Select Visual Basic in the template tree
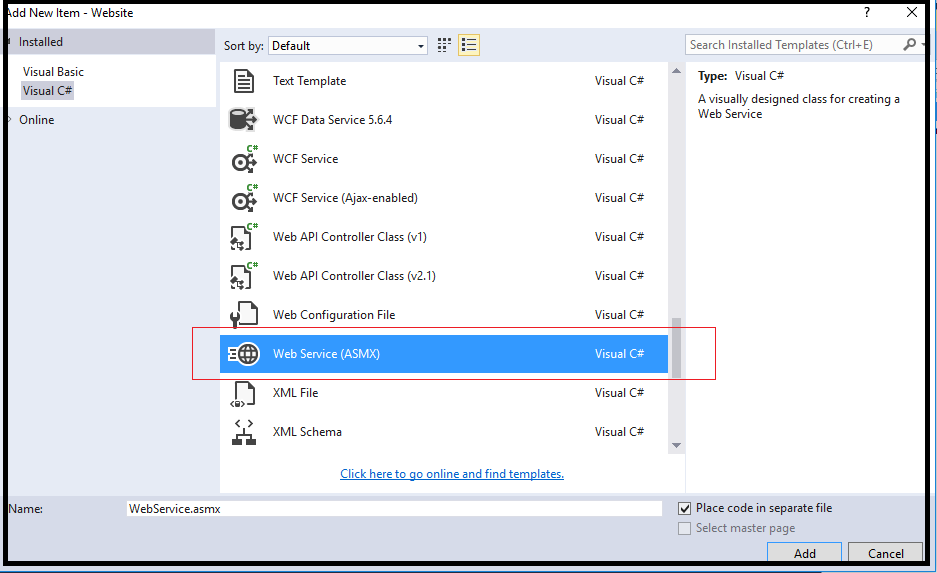This screenshot has height=573, width=937. 53,72
